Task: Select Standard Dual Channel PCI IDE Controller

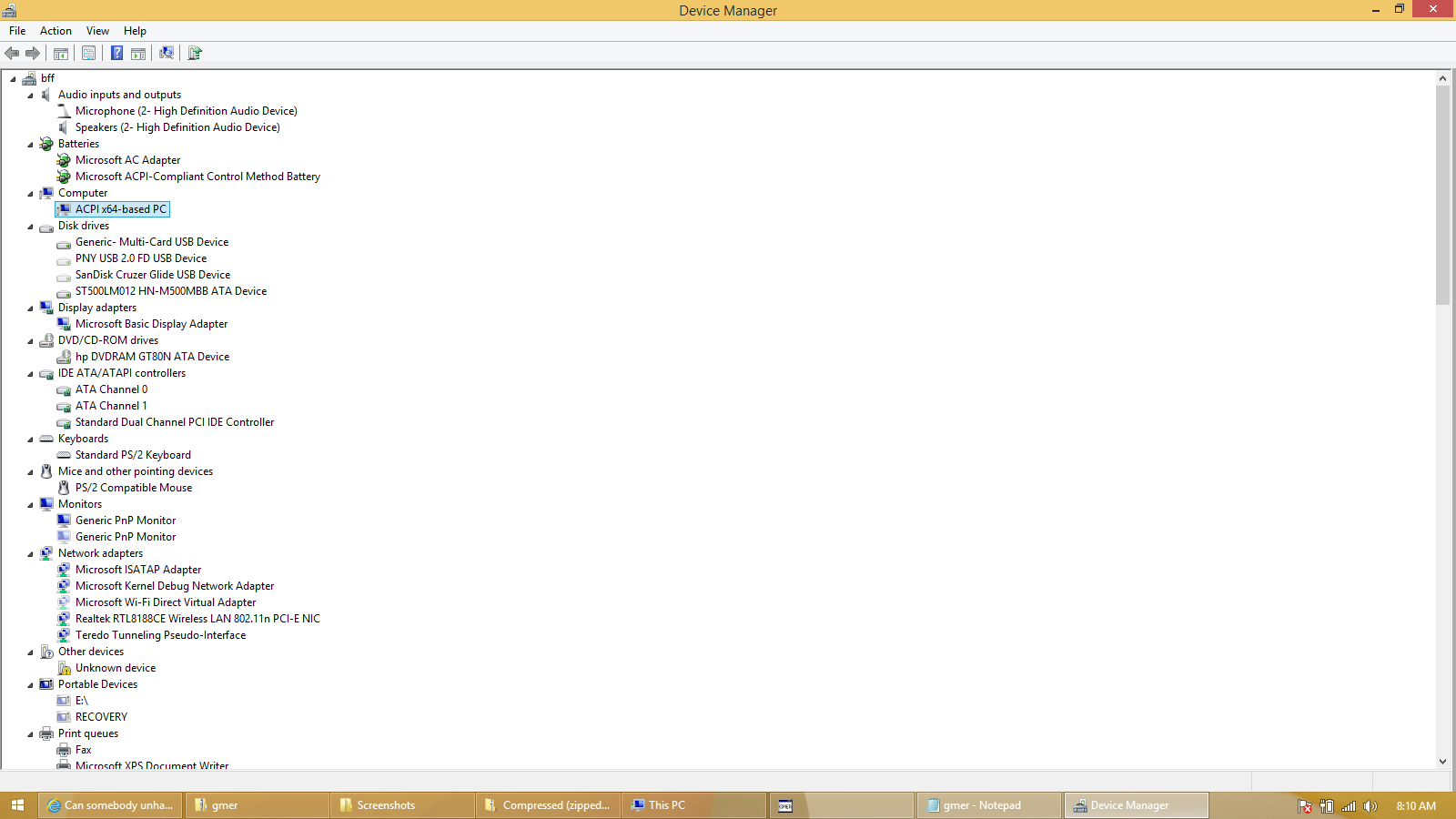Action: tap(175, 422)
